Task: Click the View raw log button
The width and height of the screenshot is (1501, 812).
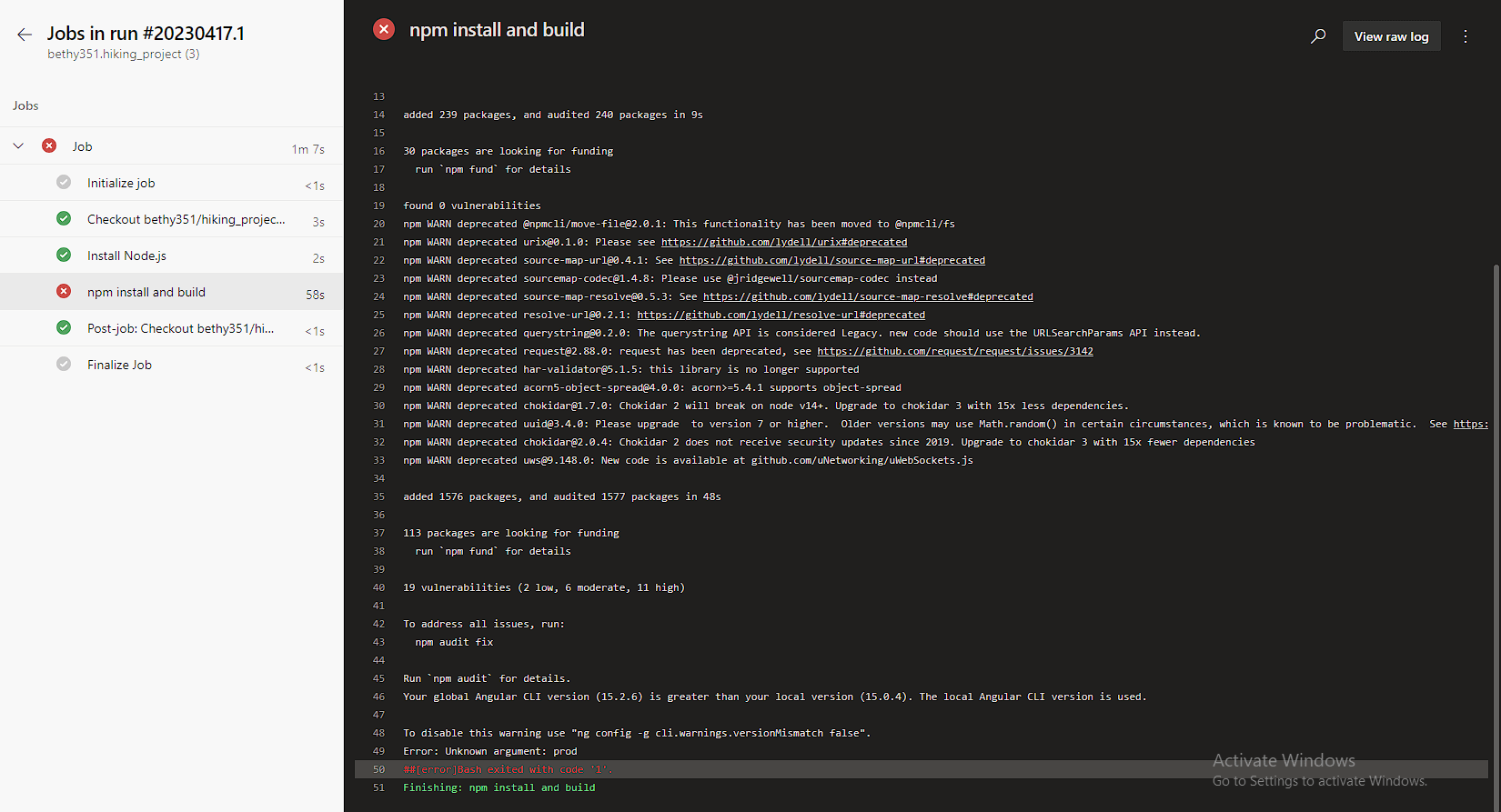Action: point(1391,36)
